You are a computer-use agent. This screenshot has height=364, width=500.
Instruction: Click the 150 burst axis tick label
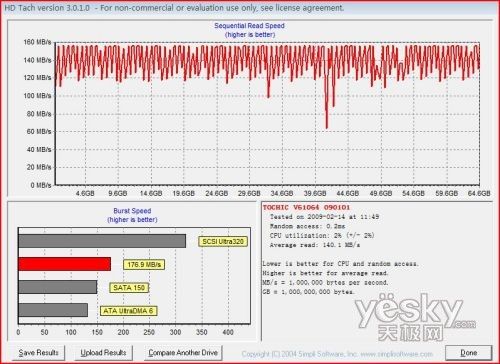click(97, 332)
